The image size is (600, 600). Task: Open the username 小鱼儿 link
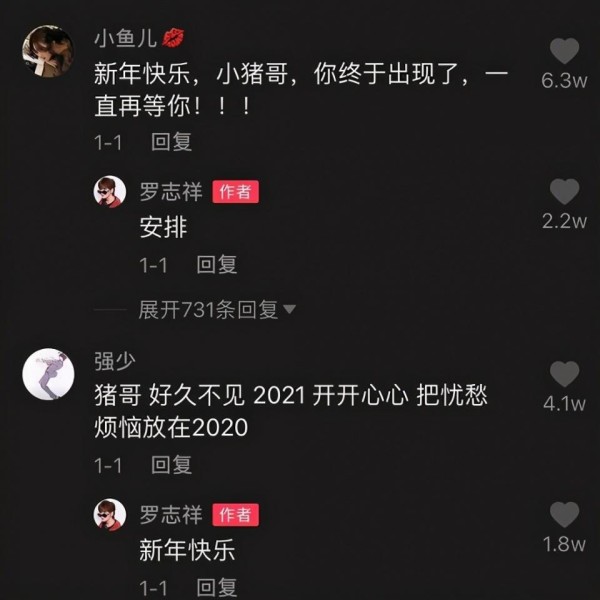[126, 38]
